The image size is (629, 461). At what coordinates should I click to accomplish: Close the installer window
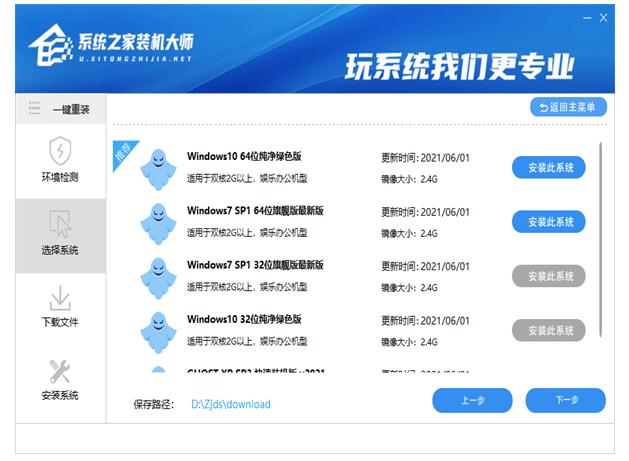point(603,18)
